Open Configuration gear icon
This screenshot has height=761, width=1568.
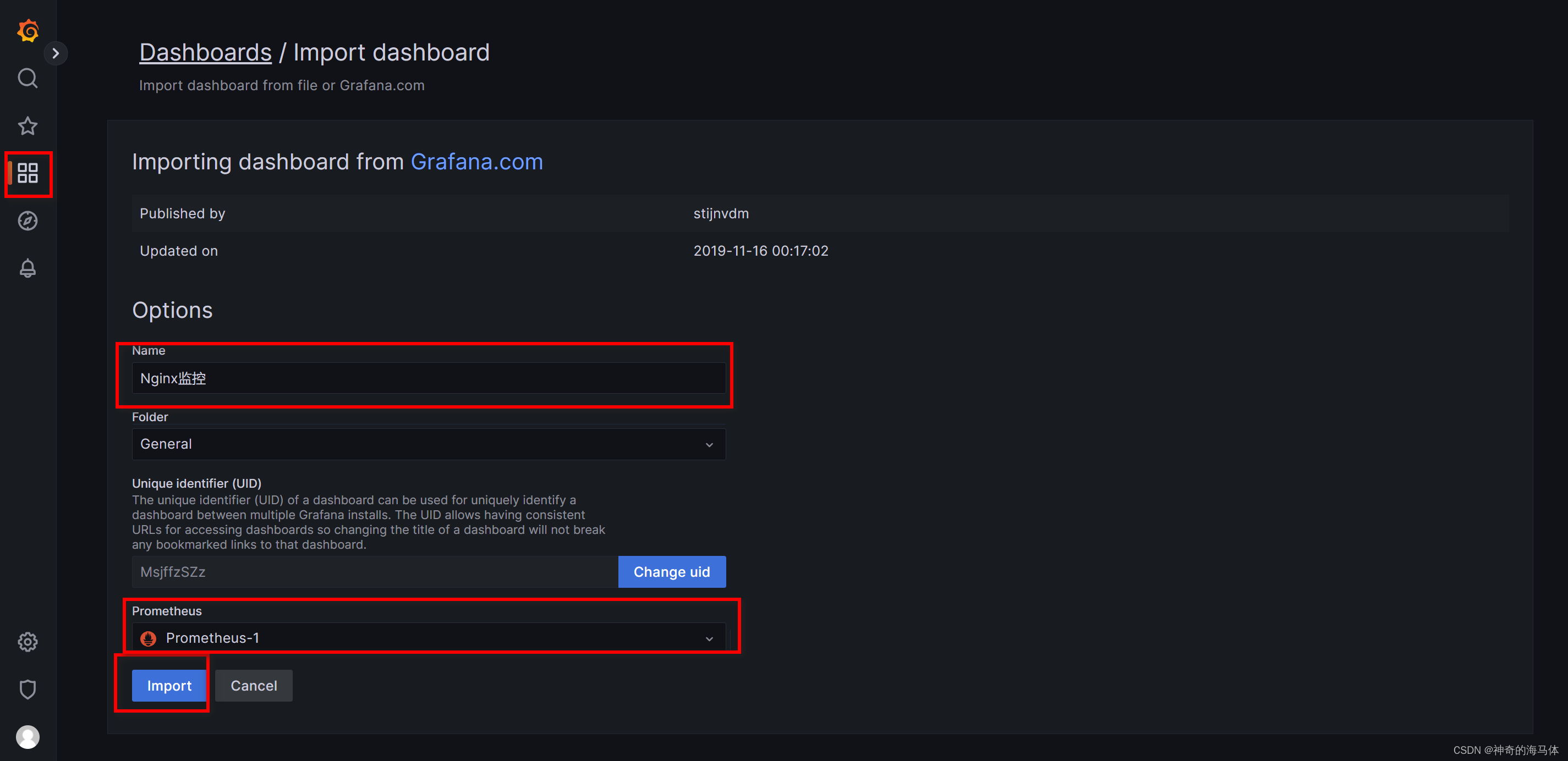coord(28,642)
